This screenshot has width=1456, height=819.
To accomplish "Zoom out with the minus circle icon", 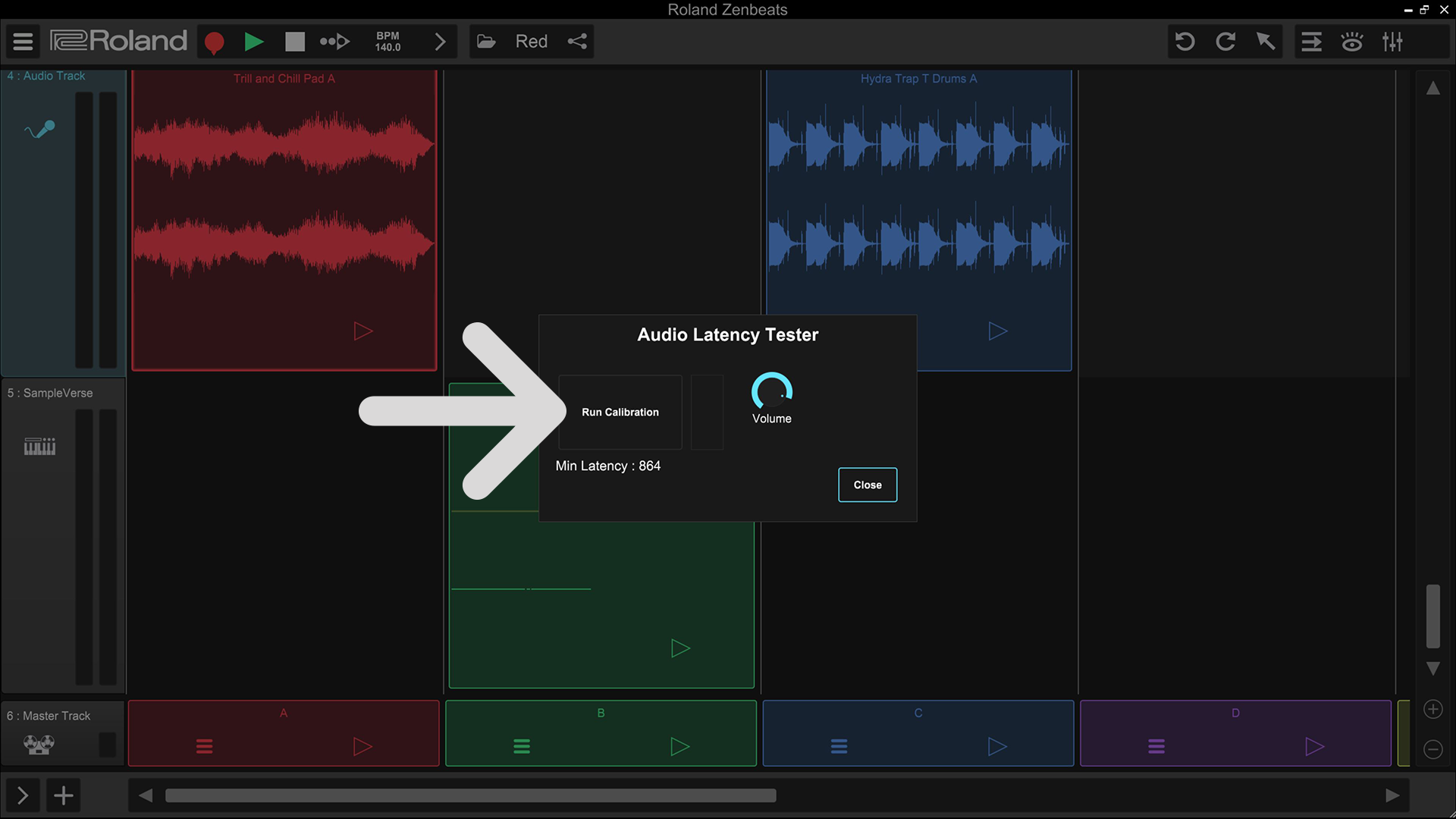I will (1432, 749).
